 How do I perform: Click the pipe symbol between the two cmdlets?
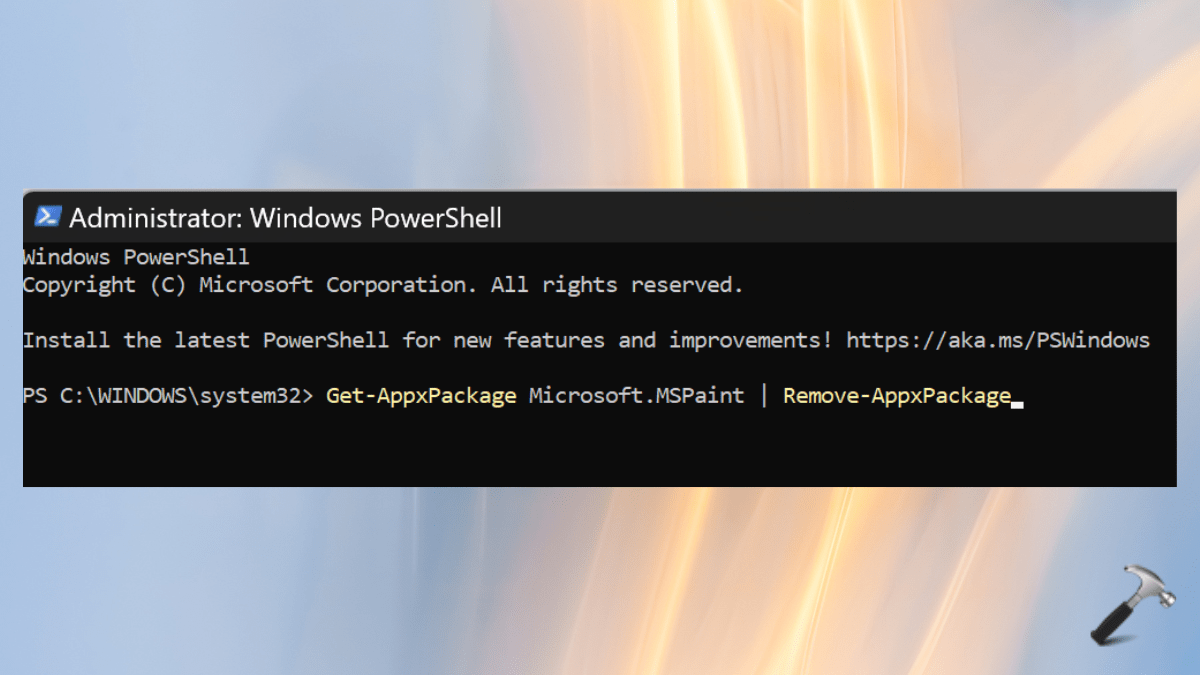click(765, 395)
